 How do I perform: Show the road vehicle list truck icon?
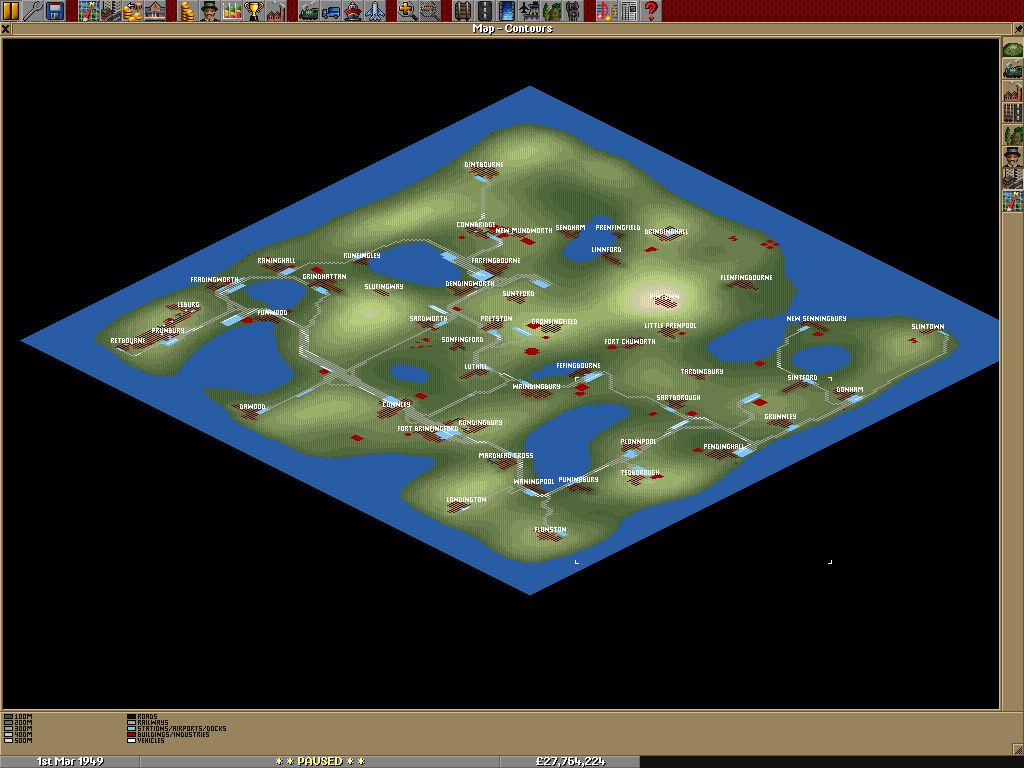tap(331, 10)
